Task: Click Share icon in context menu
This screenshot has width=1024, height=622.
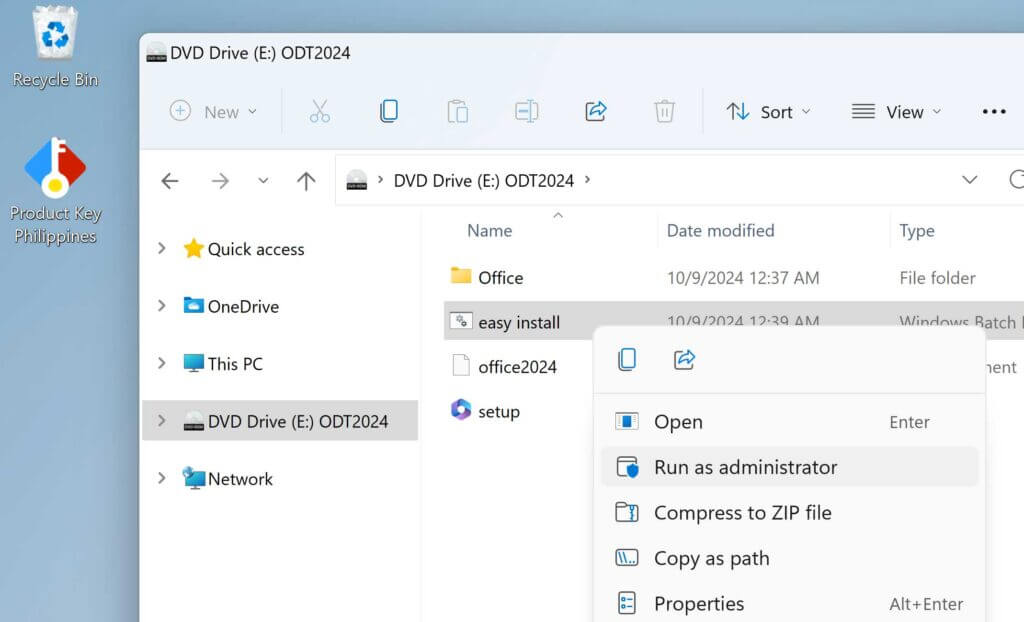Action: point(684,359)
